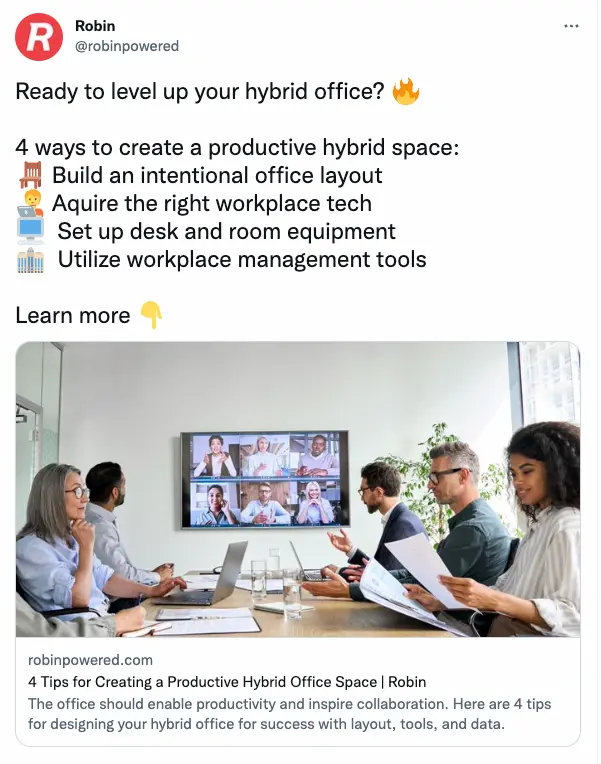The height and width of the screenshot is (764, 601).
Task: Click 'Ready to level up your hybrid office?' text
Action: pyautogui.click(x=200, y=92)
